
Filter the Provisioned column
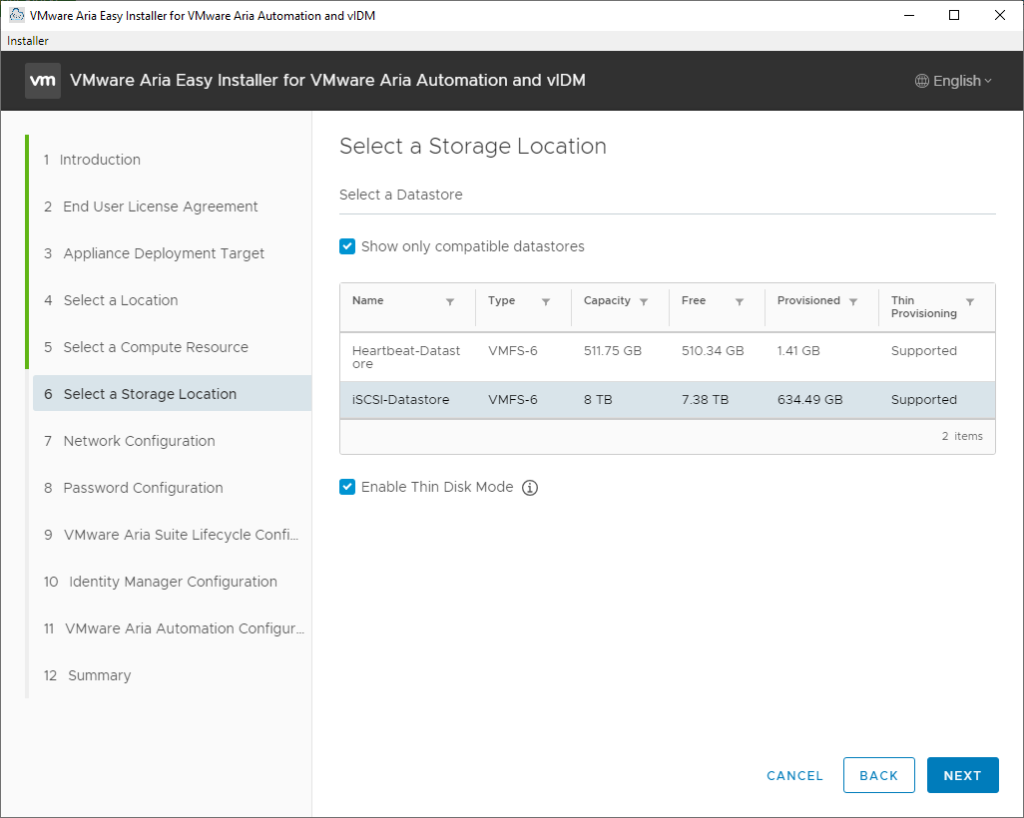[853, 302]
